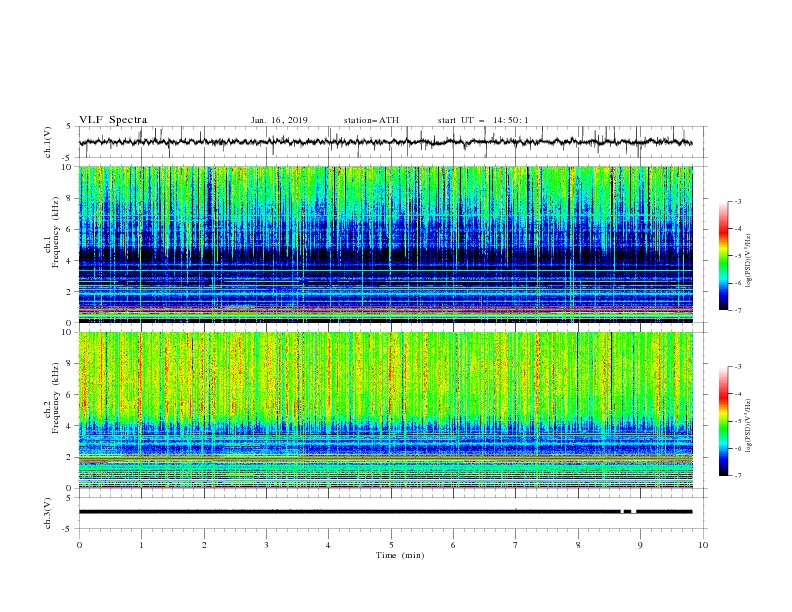
Task: Click the '-3' tick on ch.1 colorbar
Action: [x=737, y=201]
